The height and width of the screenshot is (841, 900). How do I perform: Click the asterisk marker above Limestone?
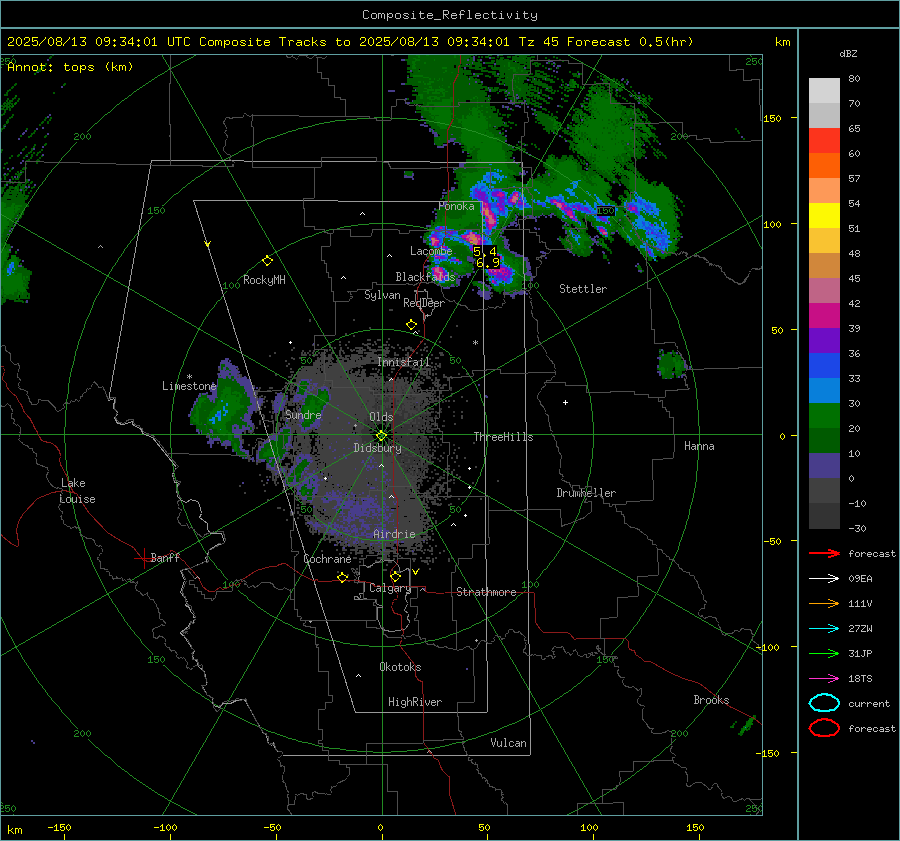(189, 377)
